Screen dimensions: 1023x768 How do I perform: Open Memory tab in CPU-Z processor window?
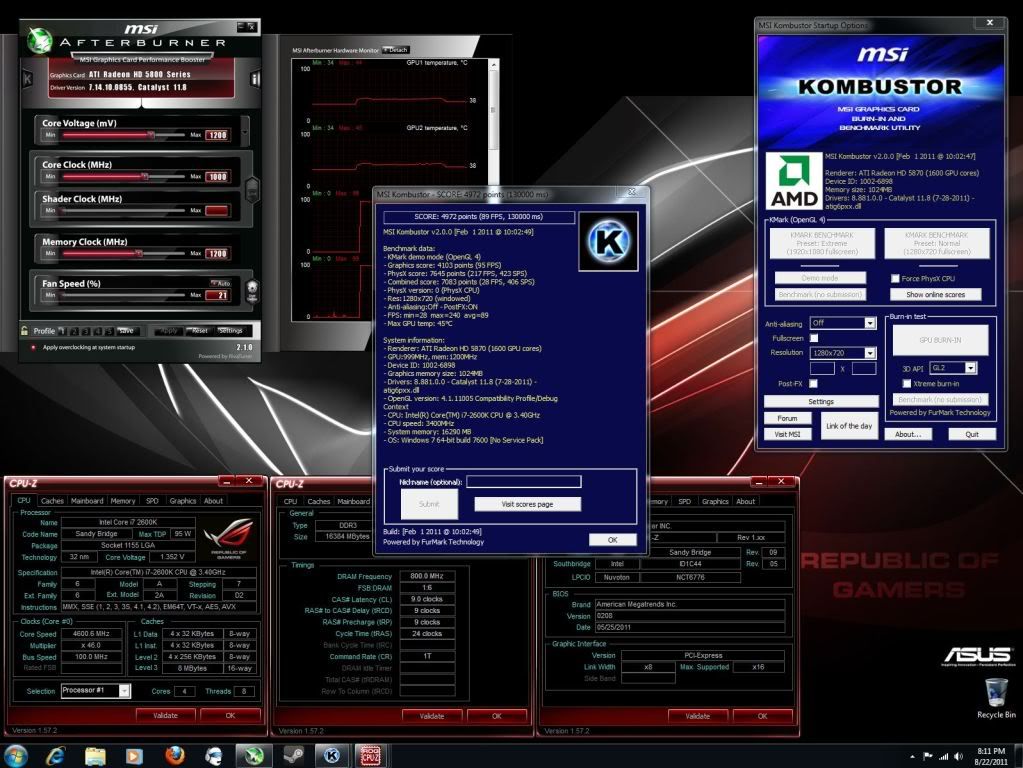[x=123, y=501]
